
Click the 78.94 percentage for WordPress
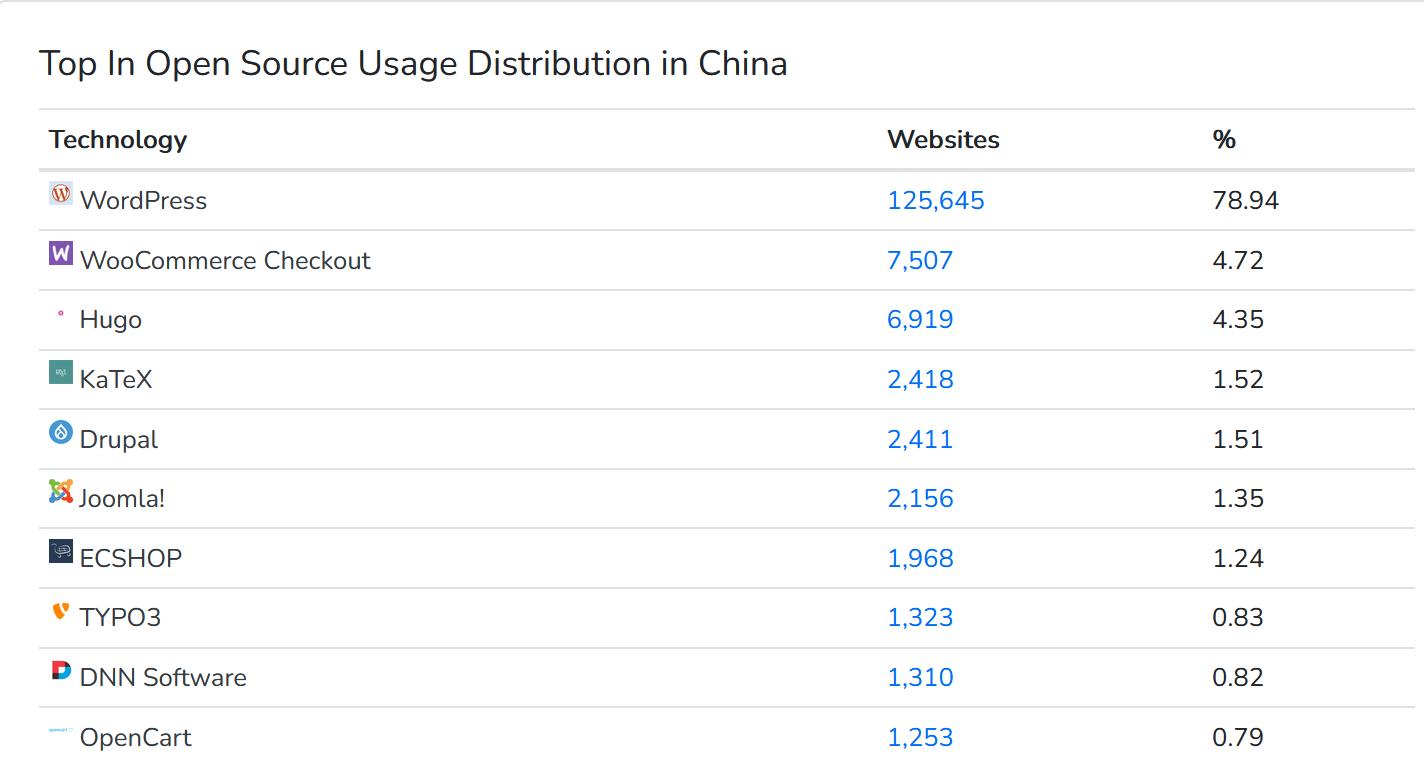[1245, 200]
